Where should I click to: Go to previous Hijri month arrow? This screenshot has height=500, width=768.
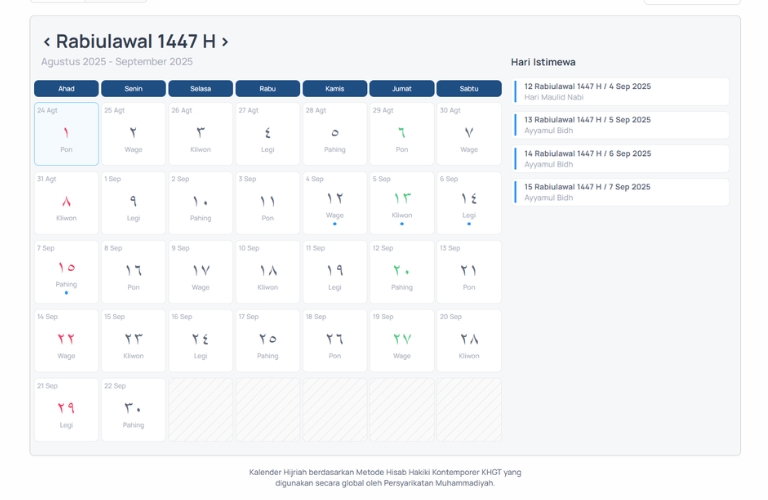[47, 42]
